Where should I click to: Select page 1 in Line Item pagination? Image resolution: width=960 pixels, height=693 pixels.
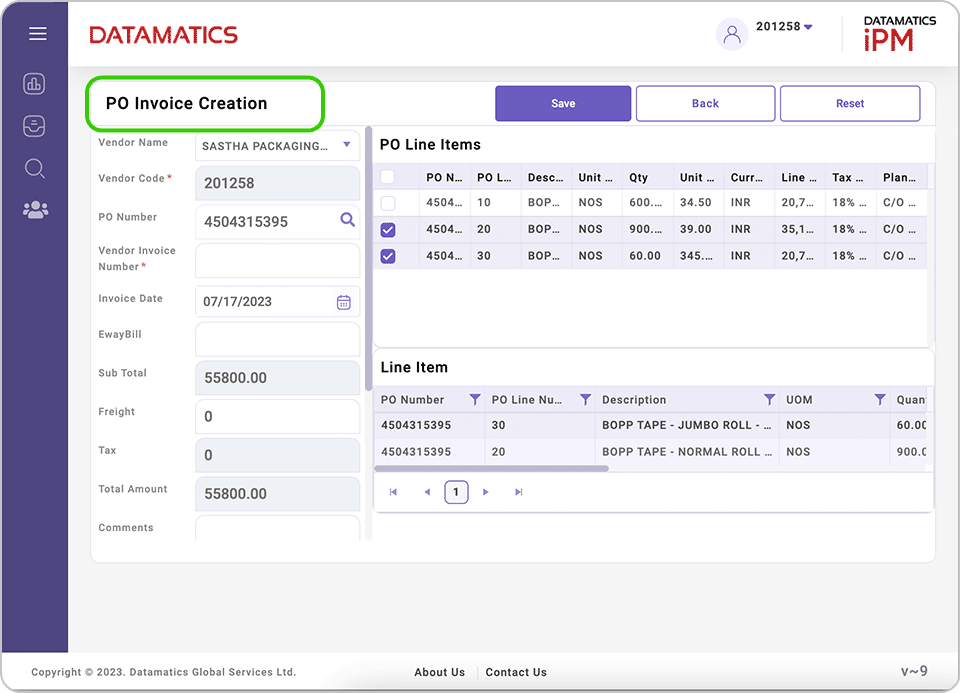coord(456,491)
